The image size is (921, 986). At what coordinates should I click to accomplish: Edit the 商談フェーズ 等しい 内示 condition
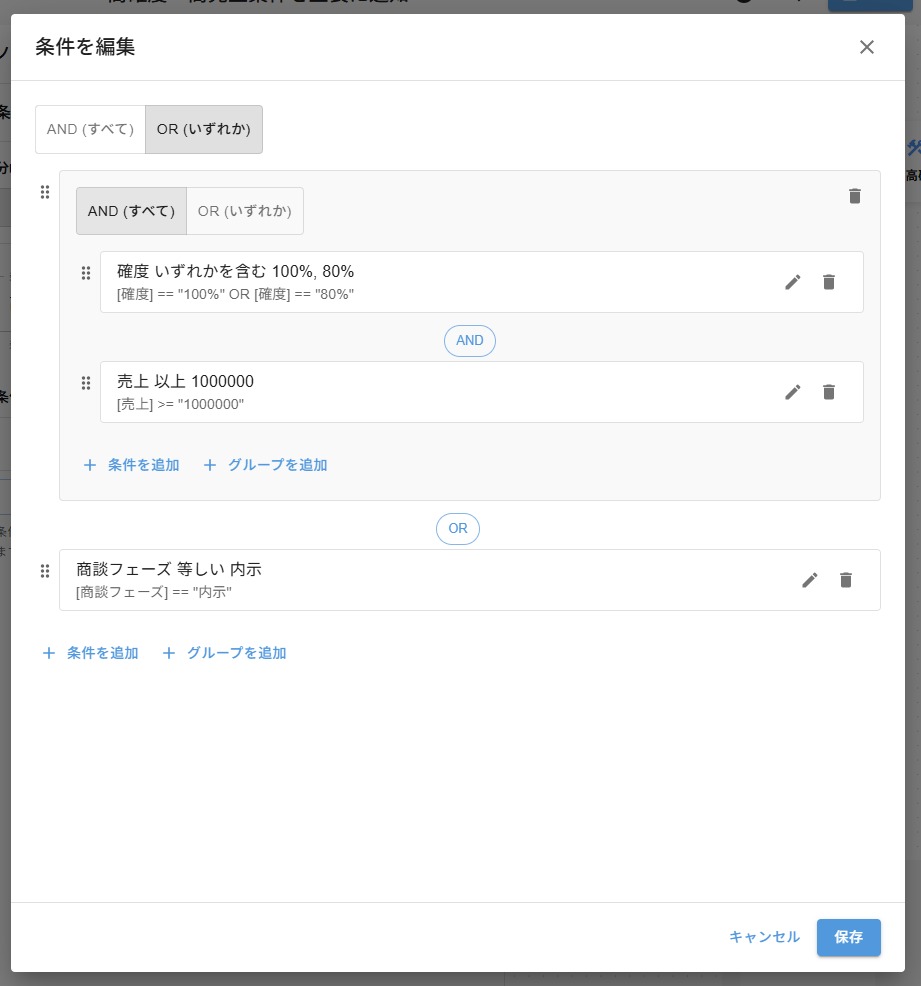(x=810, y=580)
